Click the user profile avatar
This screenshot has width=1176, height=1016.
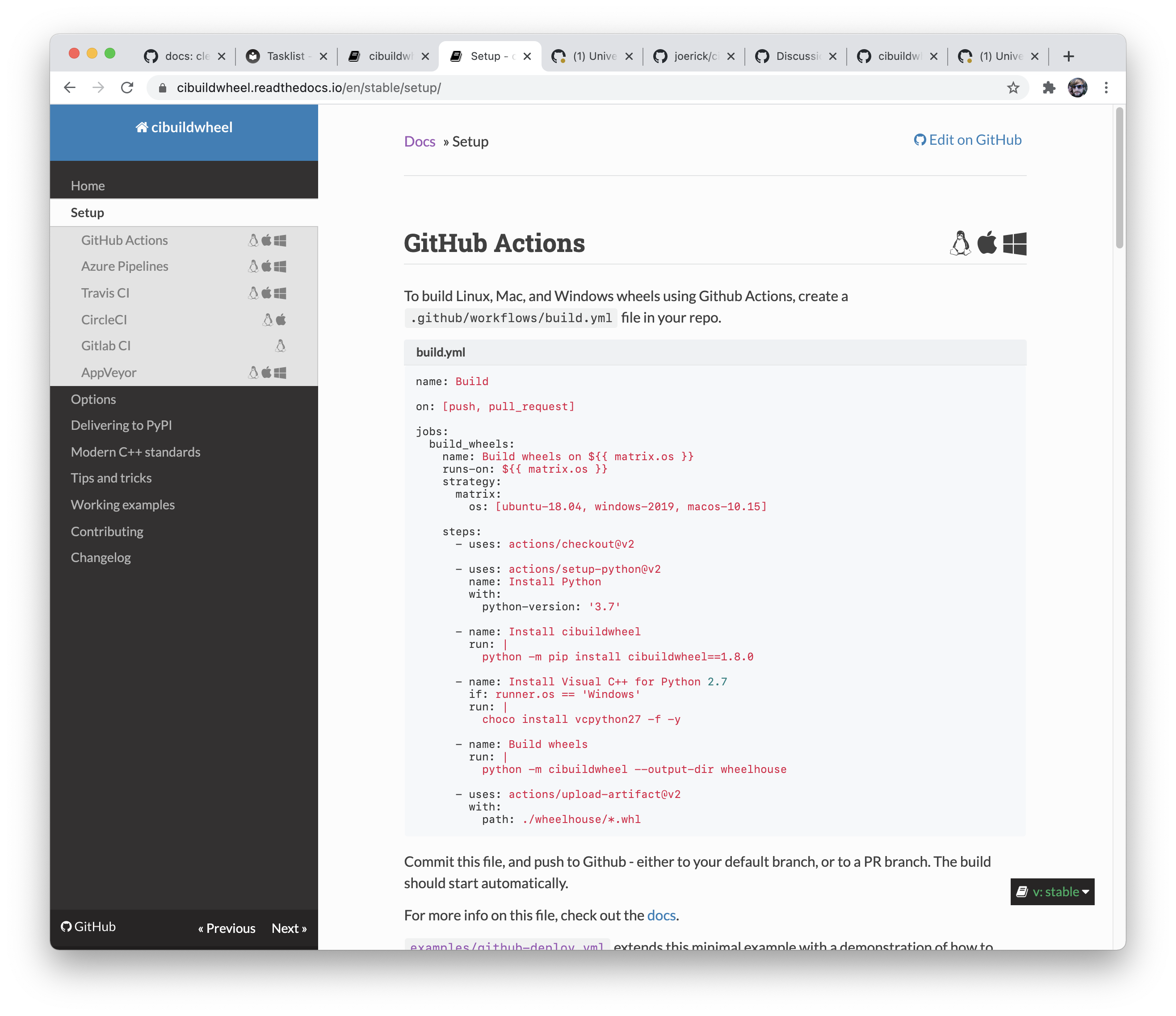[1077, 88]
